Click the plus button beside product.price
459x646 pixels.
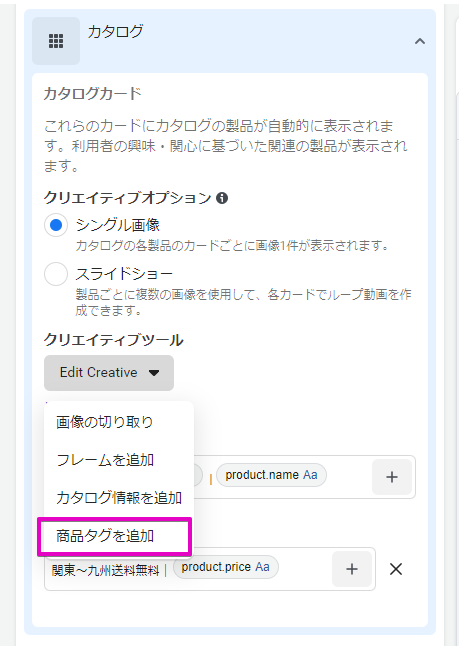coord(352,569)
